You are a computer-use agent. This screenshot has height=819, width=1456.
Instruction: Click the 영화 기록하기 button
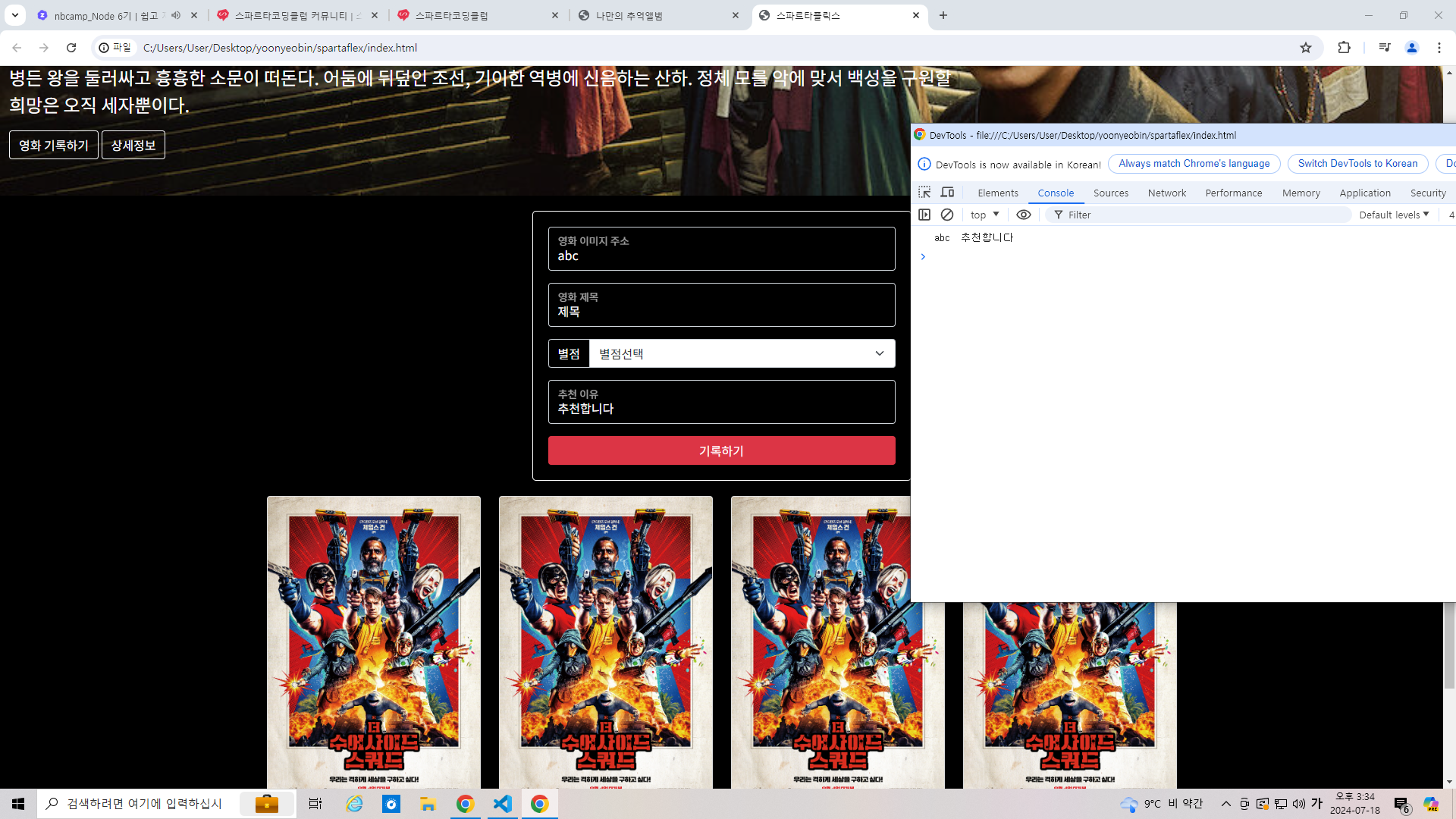[x=54, y=145]
